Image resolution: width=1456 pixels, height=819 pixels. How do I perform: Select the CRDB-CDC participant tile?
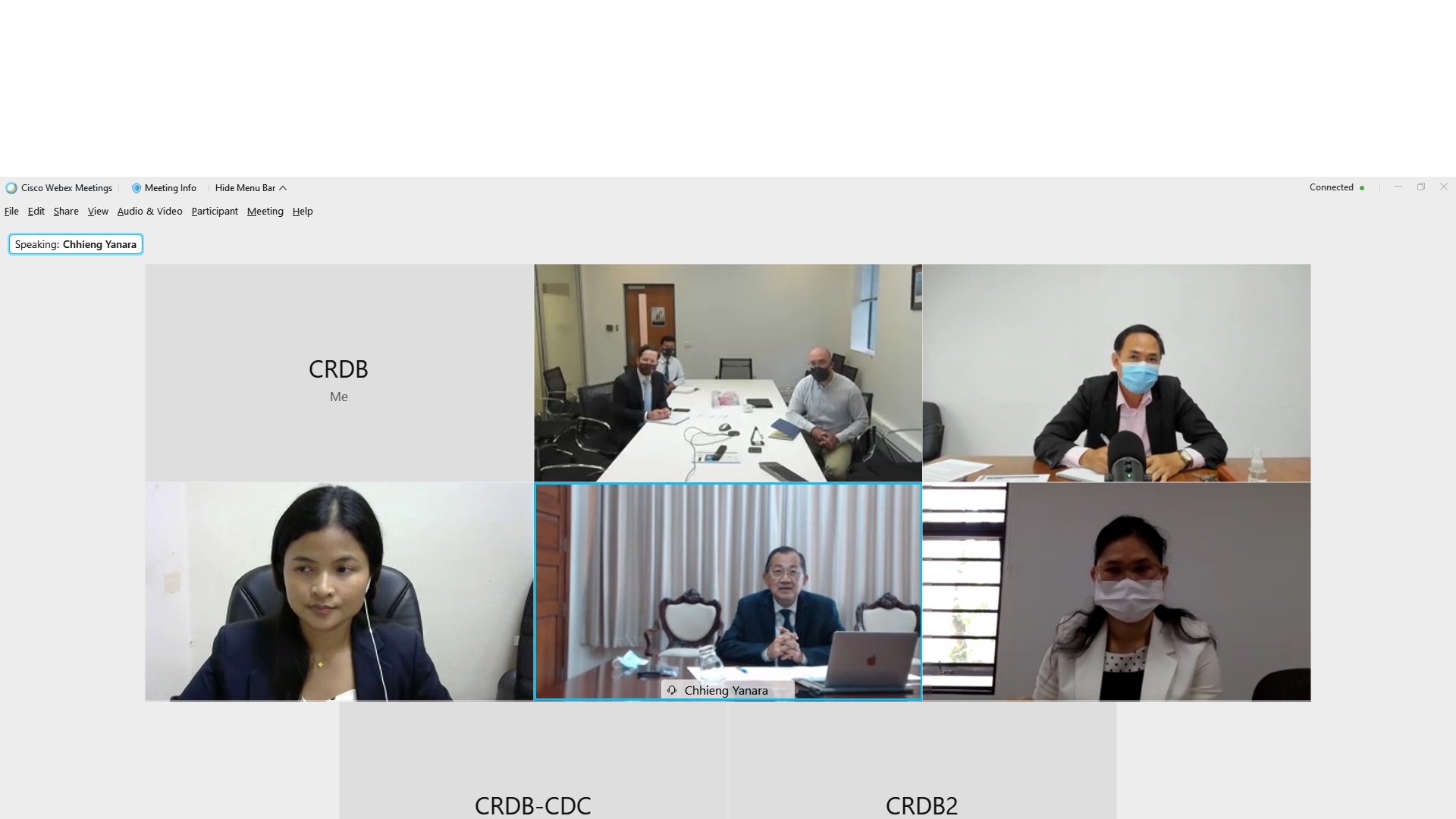pos(533,761)
